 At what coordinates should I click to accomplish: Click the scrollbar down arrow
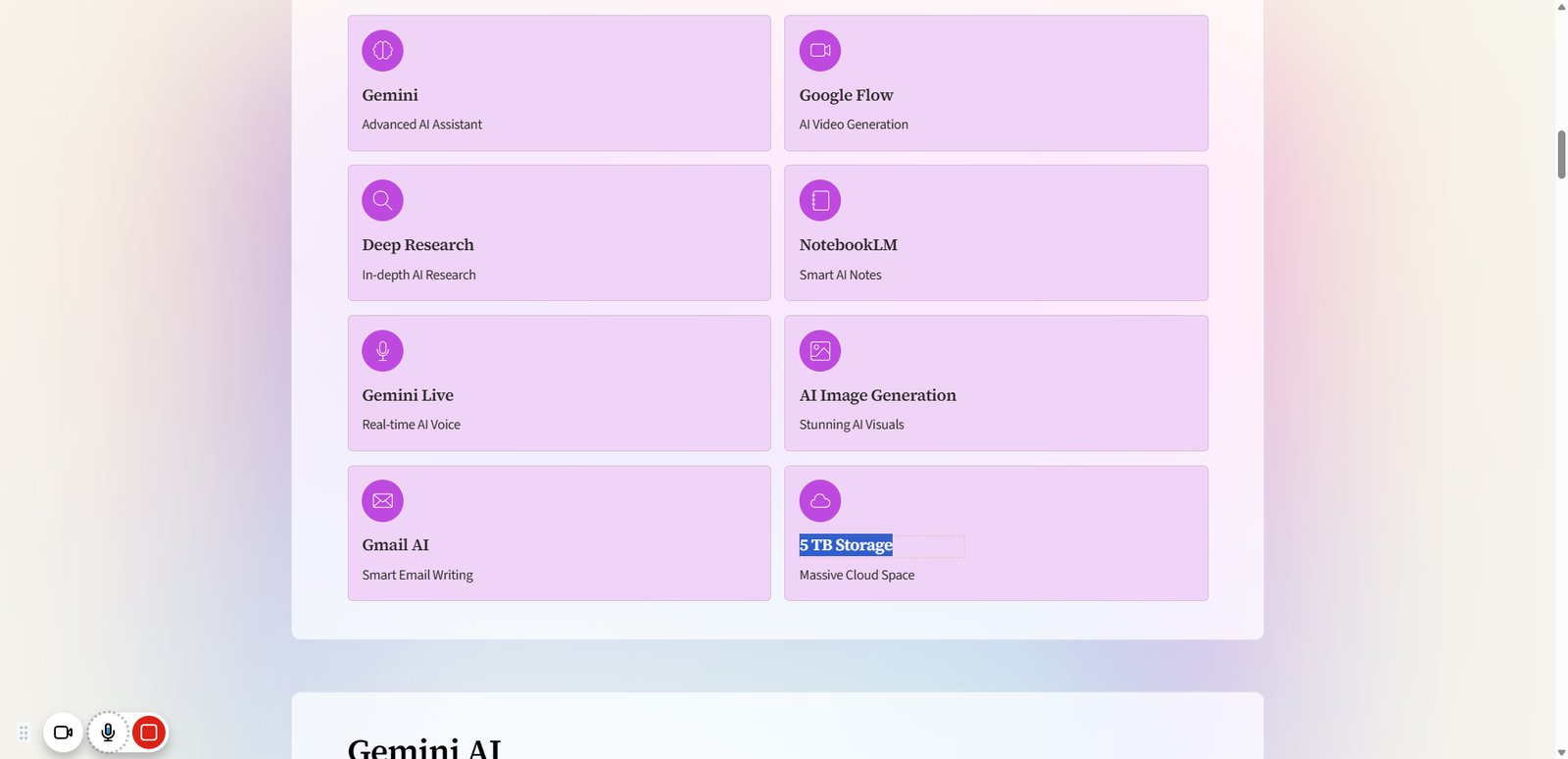click(1561, 752)
